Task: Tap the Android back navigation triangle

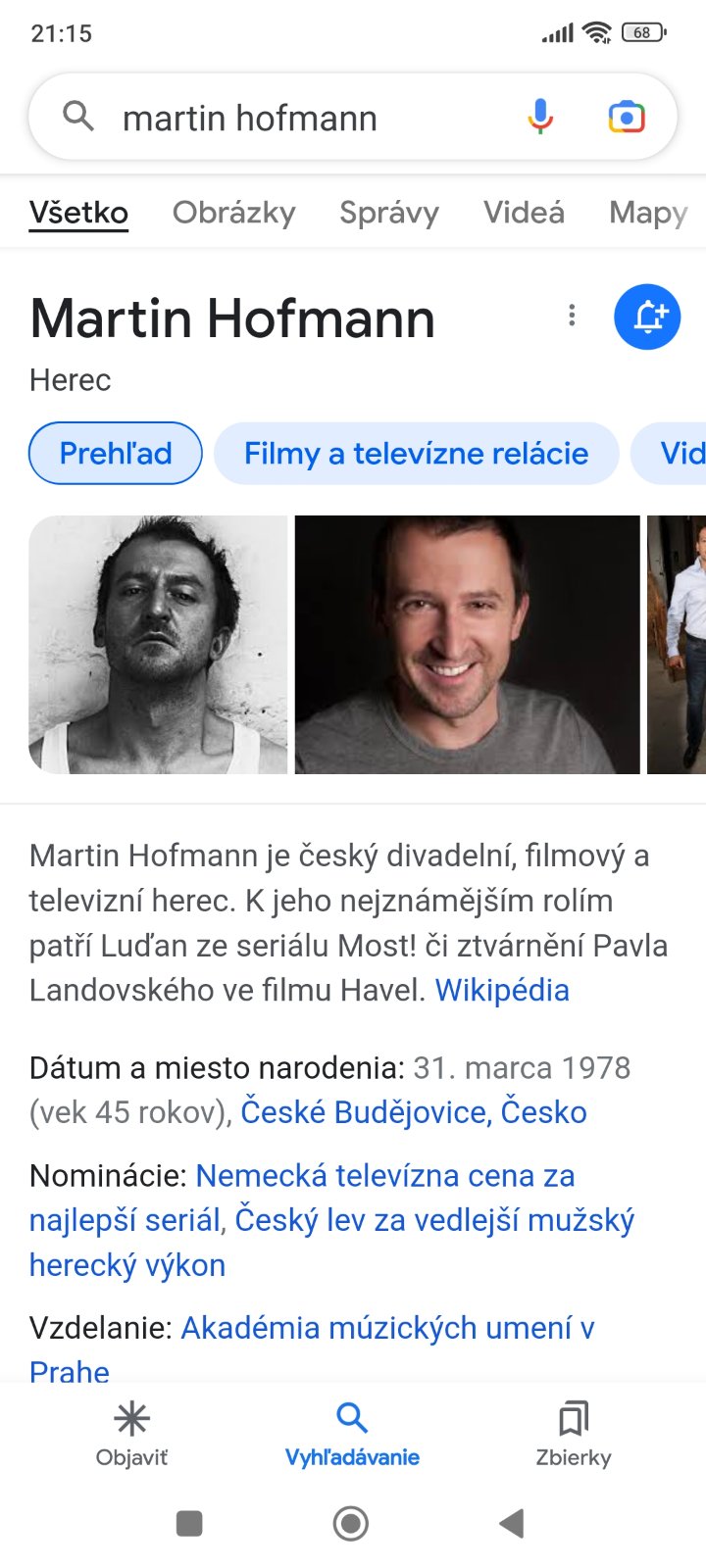Action: click(512, 1523)
